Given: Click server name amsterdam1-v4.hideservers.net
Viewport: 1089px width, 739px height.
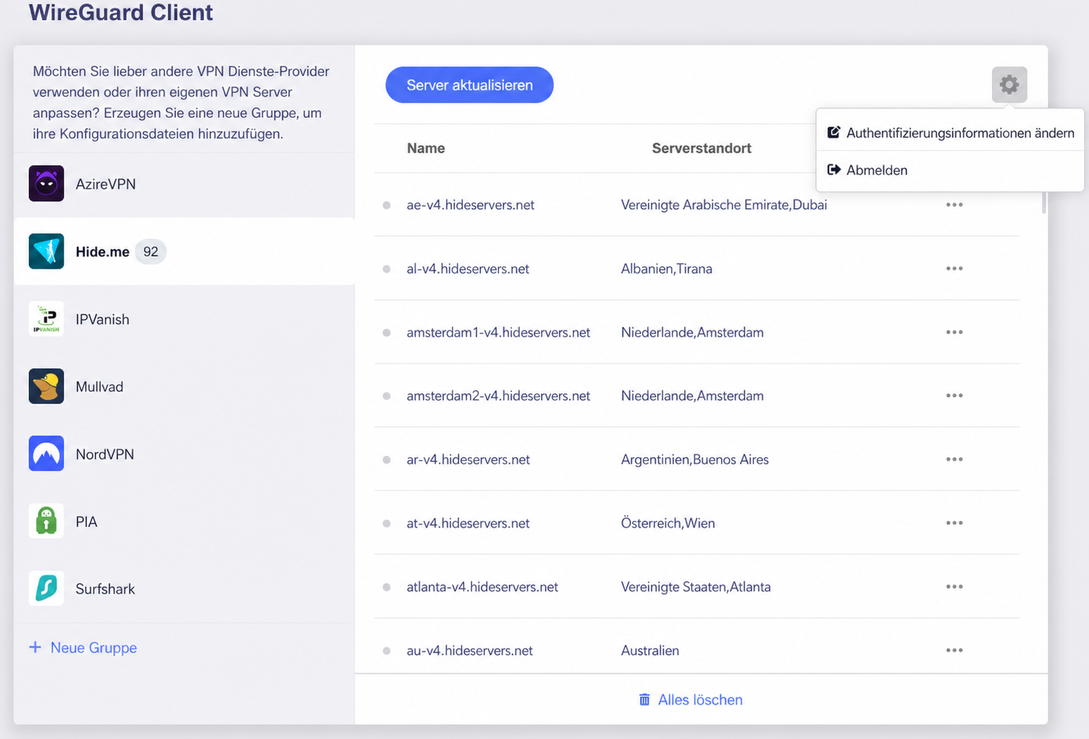Looking at the screenshot, I should click(x=498, y=333).
